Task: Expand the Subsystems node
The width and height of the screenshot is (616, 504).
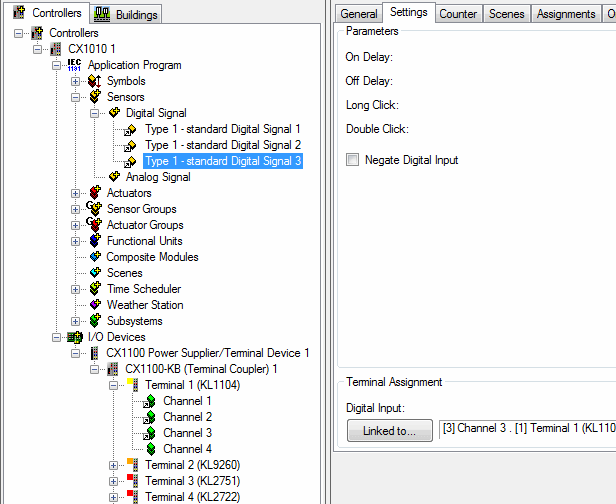Action: [x=75, y=321]
